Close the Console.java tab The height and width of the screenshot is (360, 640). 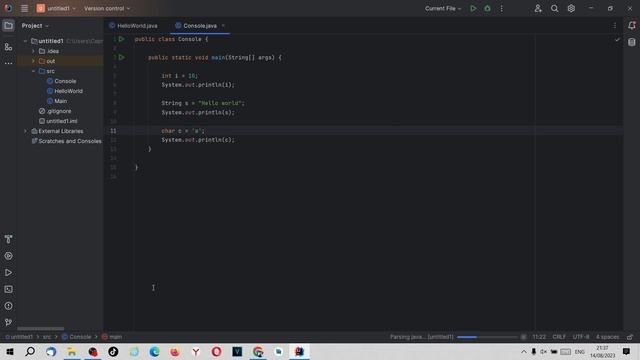pos(223,26)
